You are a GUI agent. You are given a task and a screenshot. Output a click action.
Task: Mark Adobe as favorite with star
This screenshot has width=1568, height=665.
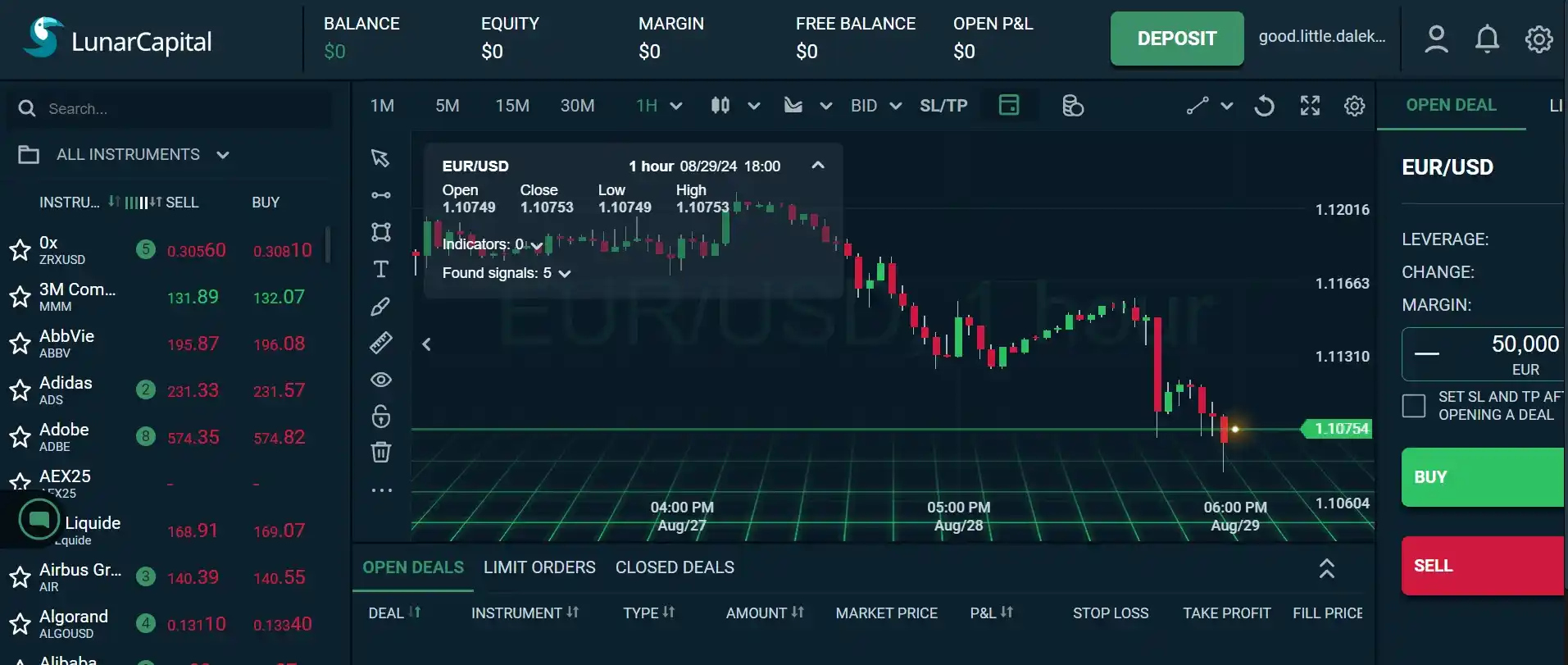pos(20,437)
